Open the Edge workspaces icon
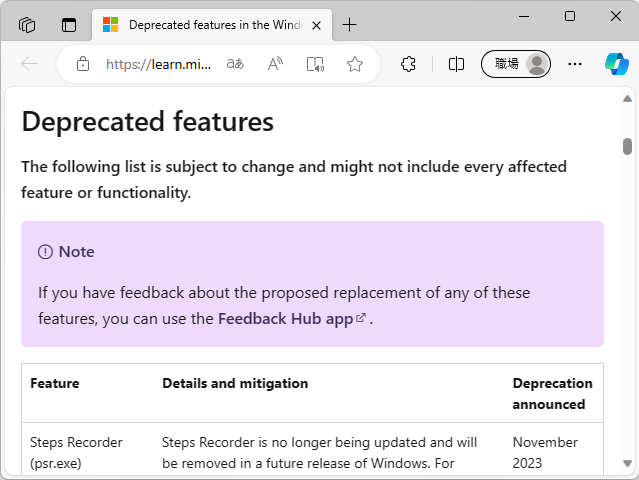 coord(27,25)
